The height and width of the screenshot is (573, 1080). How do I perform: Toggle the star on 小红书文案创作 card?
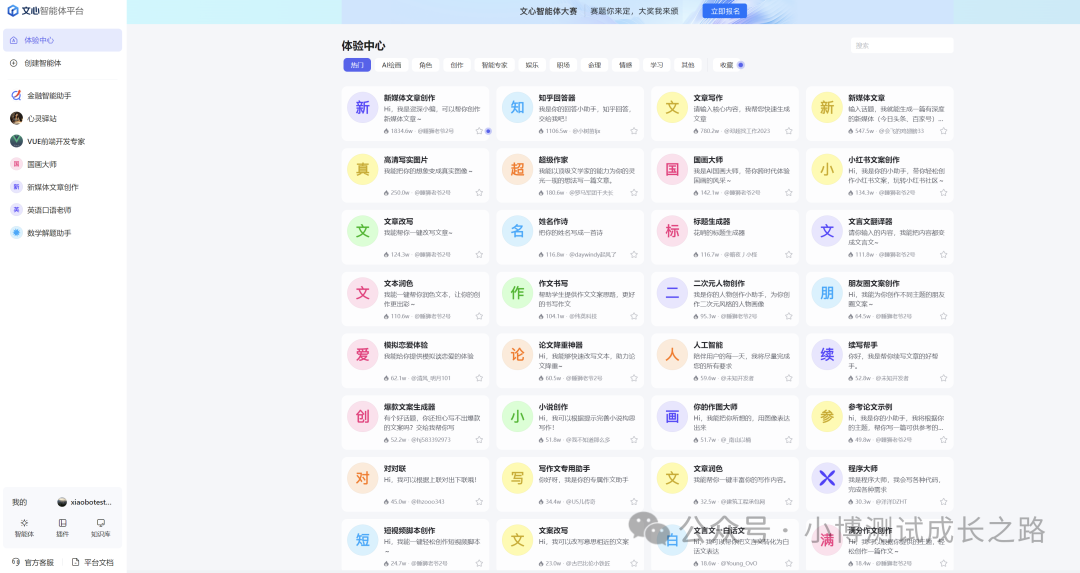point(944,193)
